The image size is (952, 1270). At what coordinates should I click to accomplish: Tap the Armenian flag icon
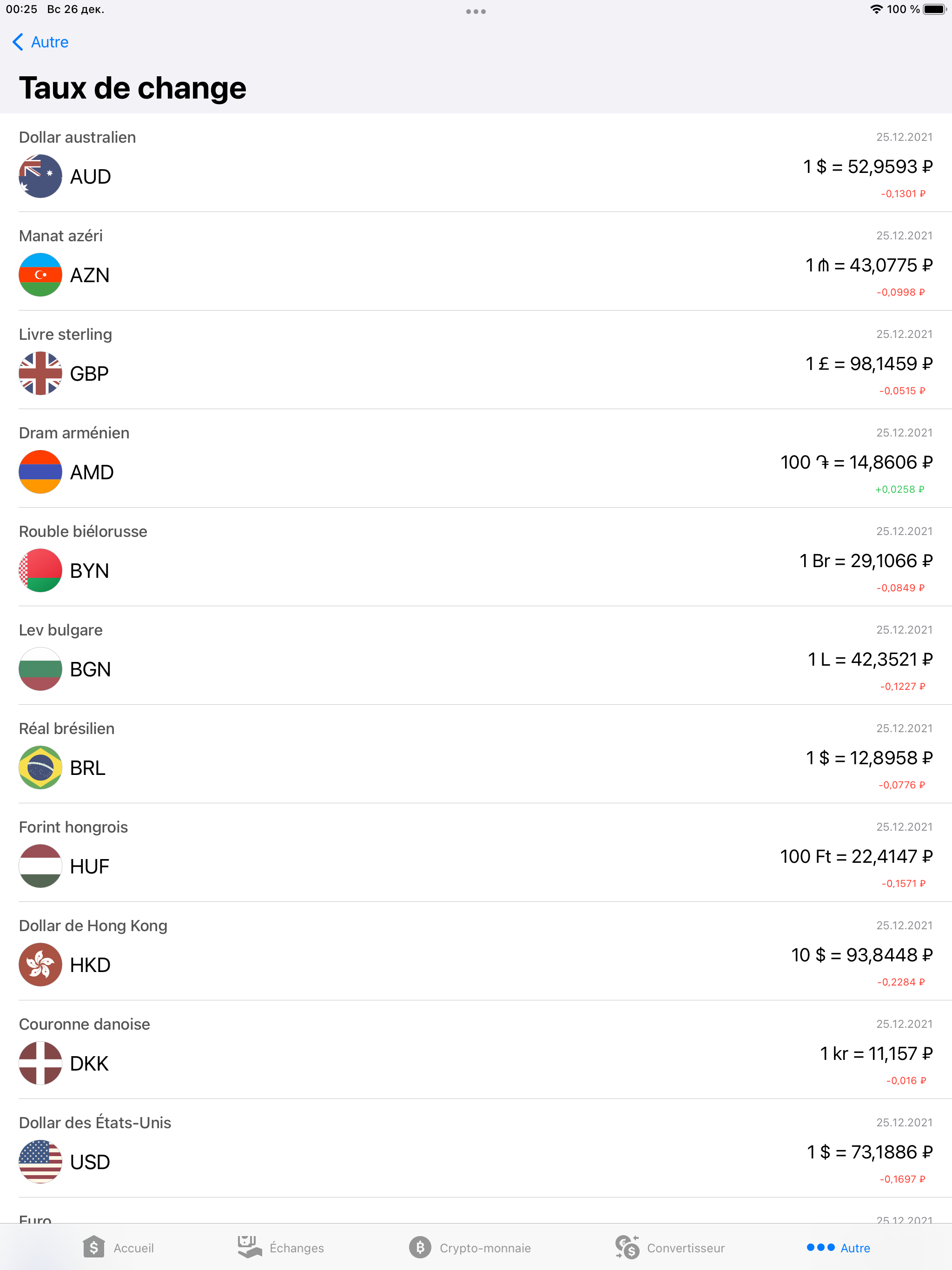[x=40, y=472]
